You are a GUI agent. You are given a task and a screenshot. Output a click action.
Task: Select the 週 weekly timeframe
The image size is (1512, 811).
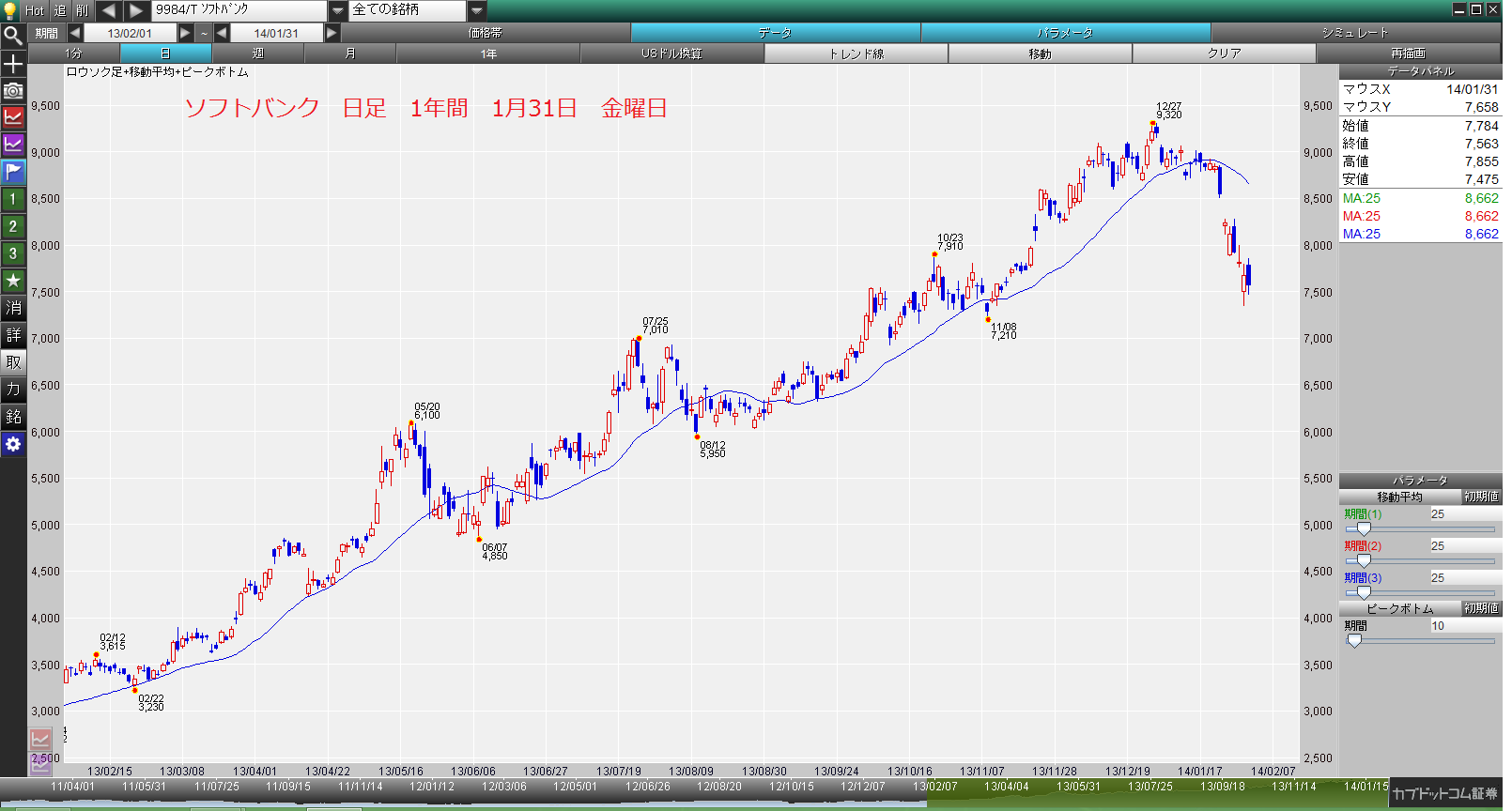pyautogui.click(x=258, y=54)
